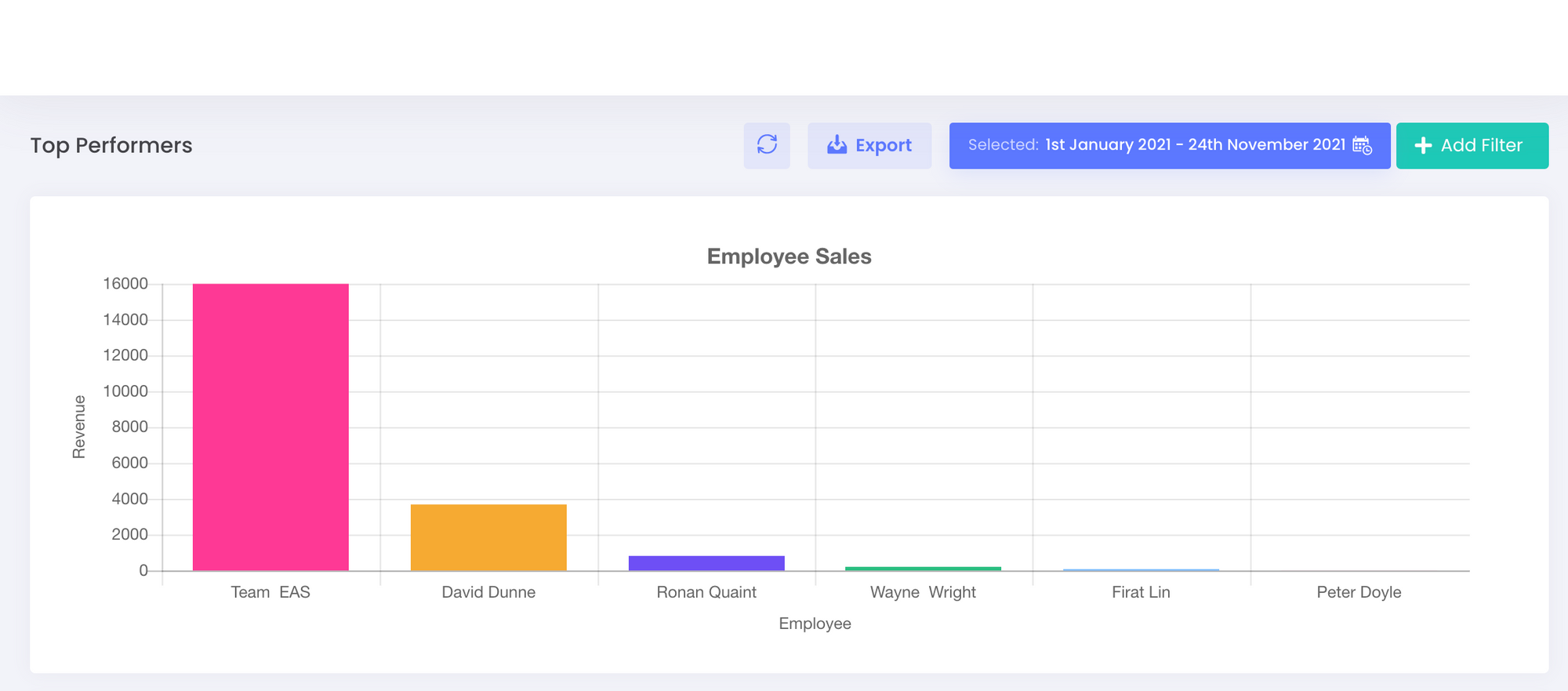The width and height of the screenshot is (1568, 691).
Task: Click the purple Ronan Quaint bar
Action: point(706,562)
